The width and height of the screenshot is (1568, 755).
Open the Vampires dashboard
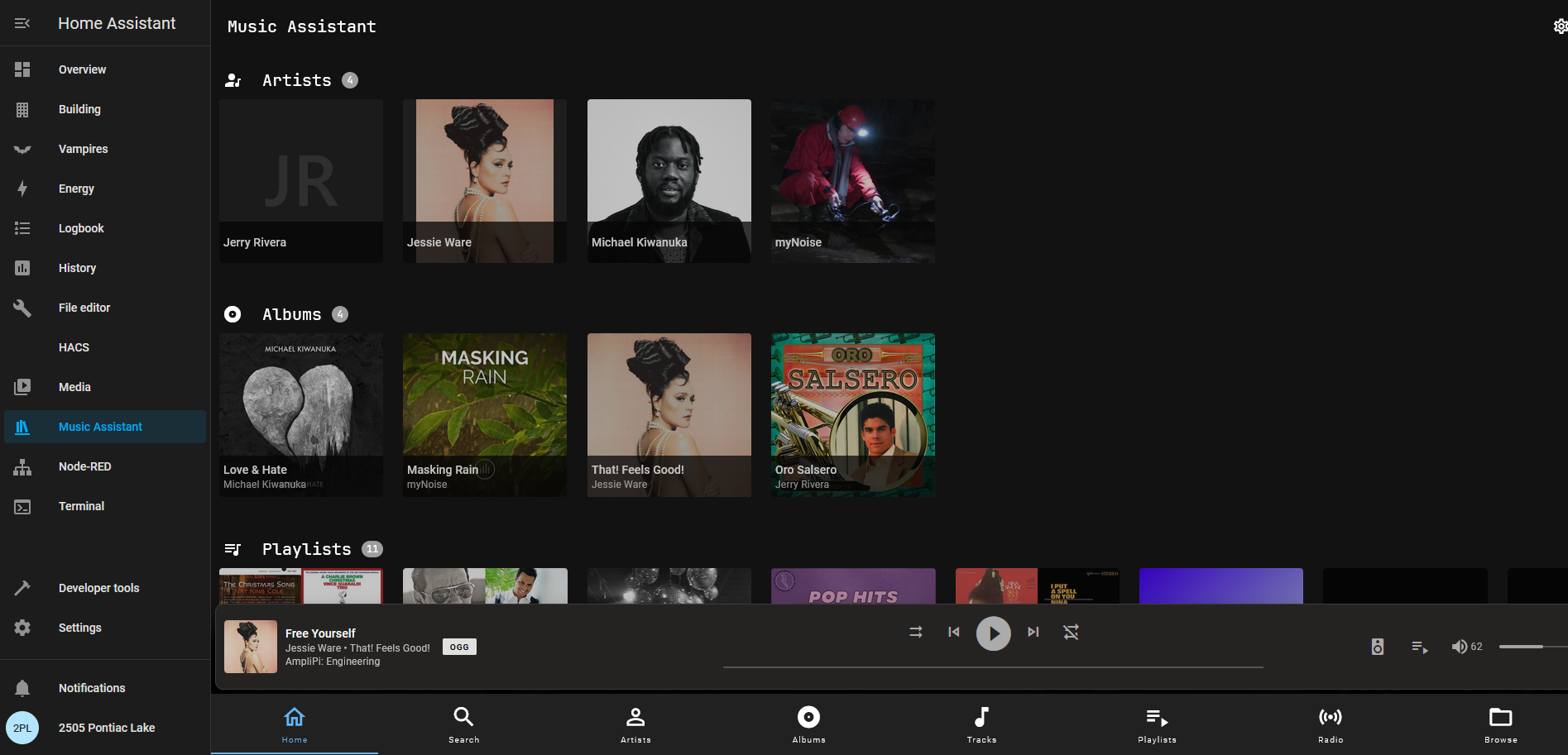(104, 149)
